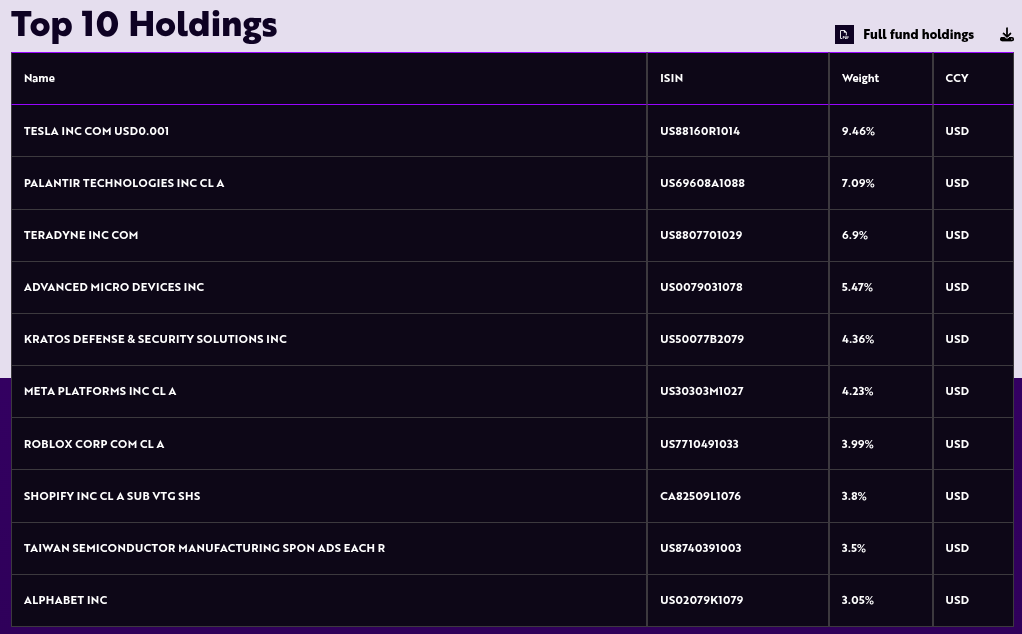
Task: Select the Meta Platforms holding name
Action: coord(100,391)
